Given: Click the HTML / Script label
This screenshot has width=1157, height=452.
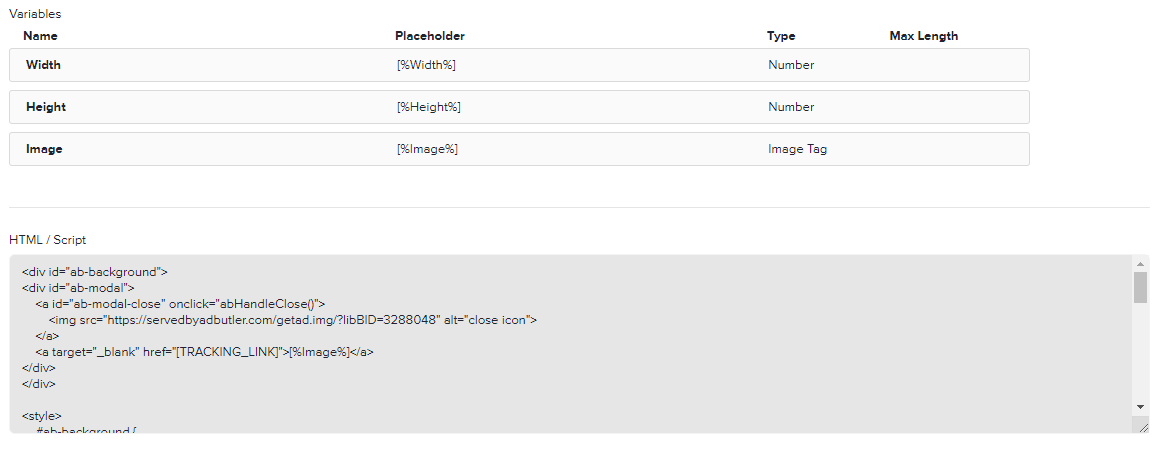Looking at the screenshot, I should (x=47, y=240).
